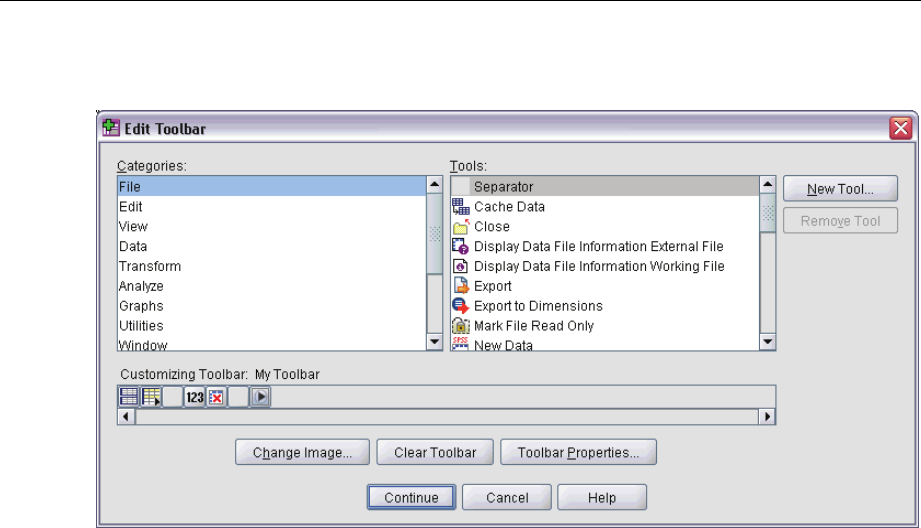Choose the Data category
Viewport: 921px width, 528px height.
(271, 247)
